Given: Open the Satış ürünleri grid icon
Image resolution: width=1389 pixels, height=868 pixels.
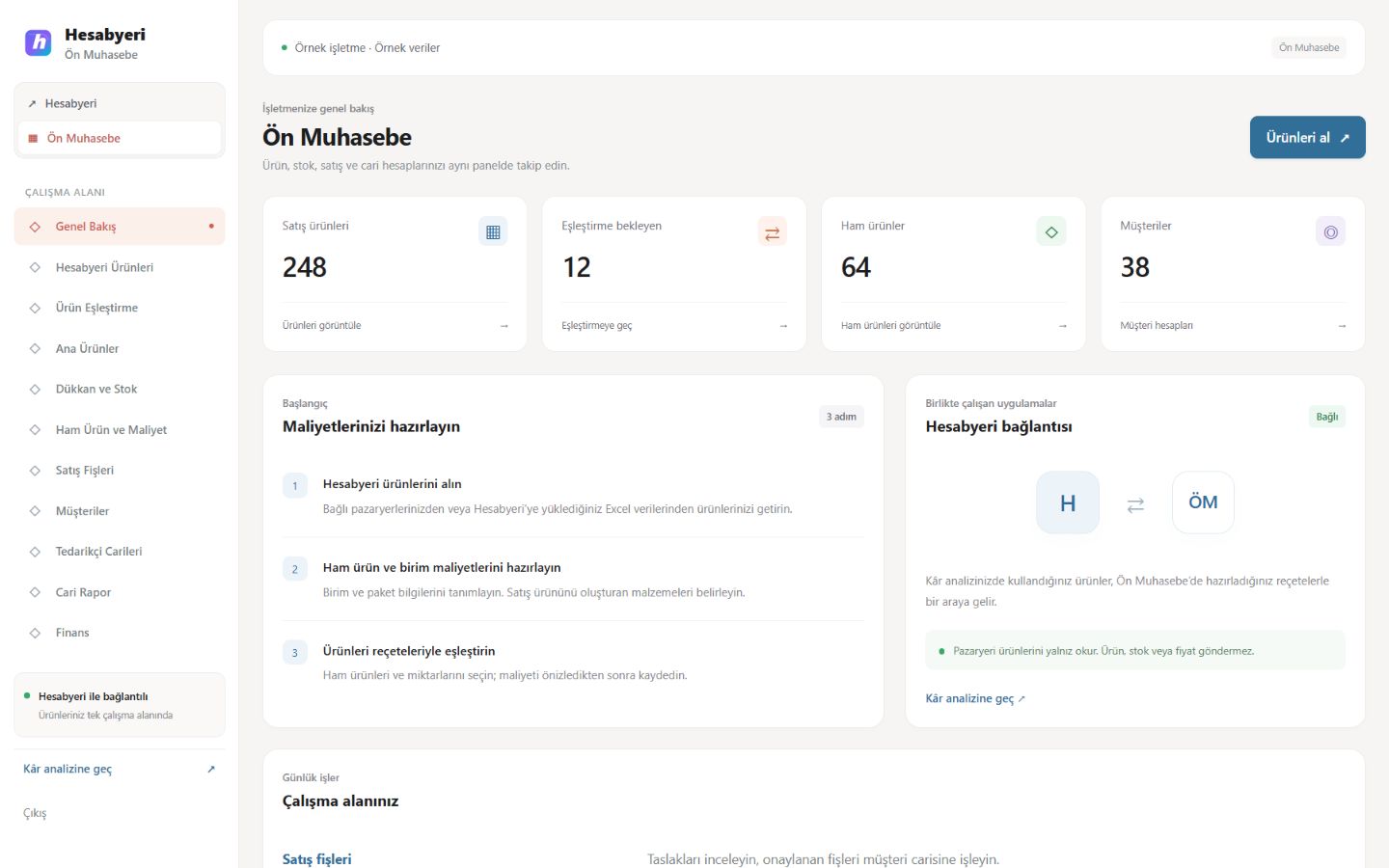Looking at the screenshot, I should [493, 231].
